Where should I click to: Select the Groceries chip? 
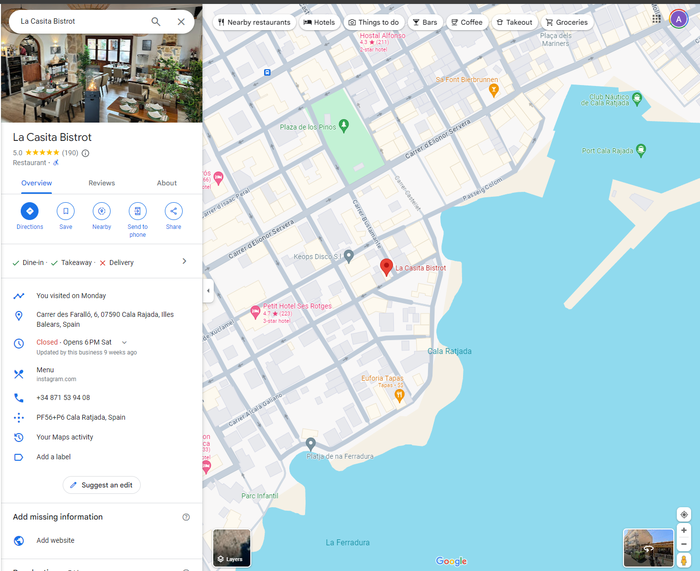point(567,22)
